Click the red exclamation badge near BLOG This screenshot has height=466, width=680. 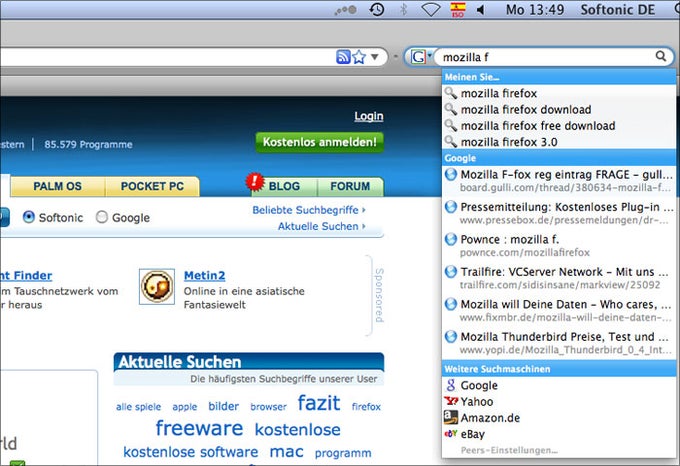(x=255, y=182)
